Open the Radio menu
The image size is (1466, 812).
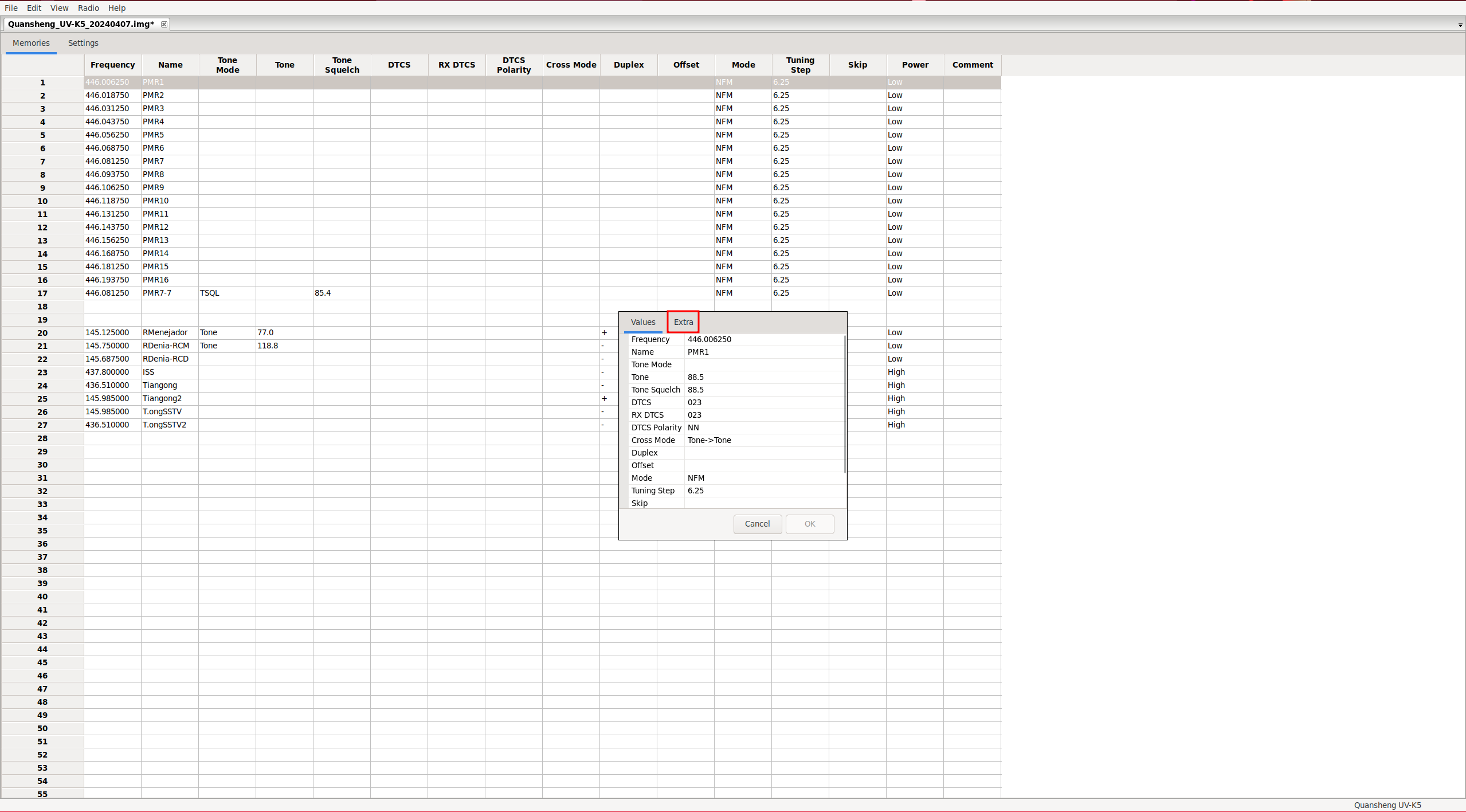[x=88, y=8]
